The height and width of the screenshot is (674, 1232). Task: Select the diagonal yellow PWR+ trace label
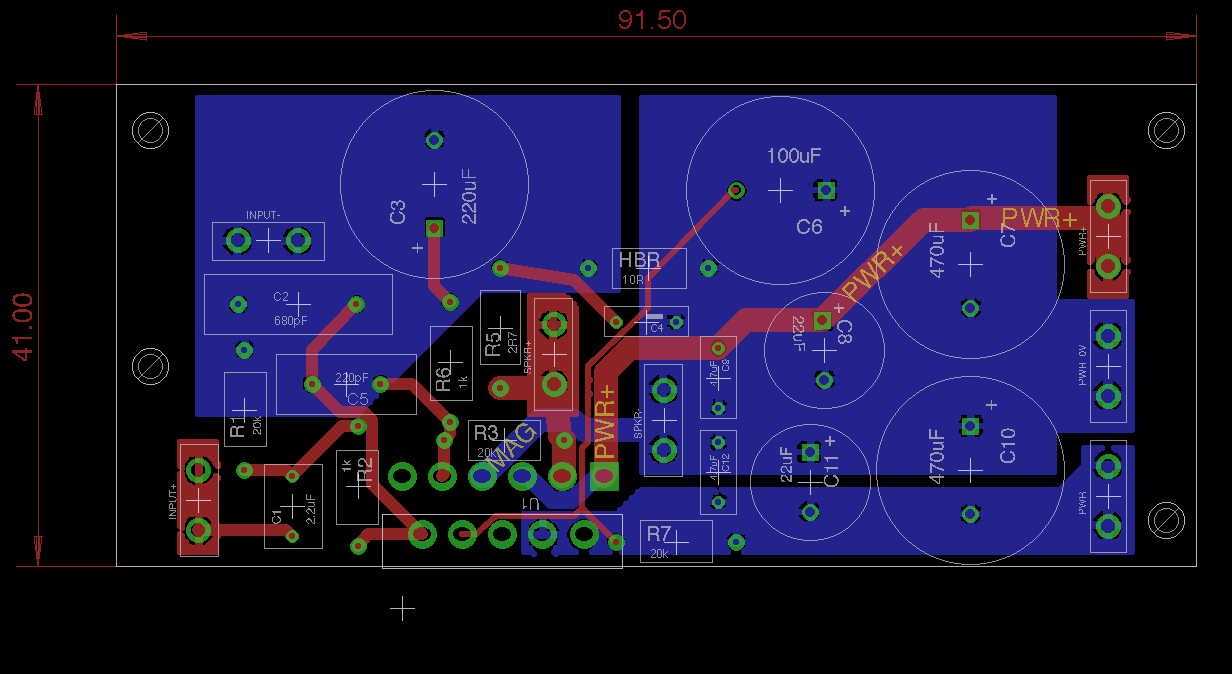click(872, 271)
